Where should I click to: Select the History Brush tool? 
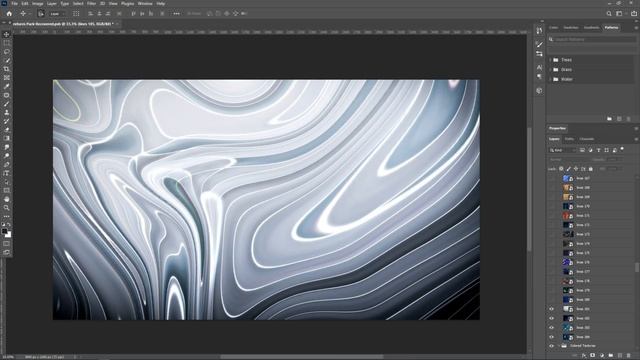pos(7,121)
